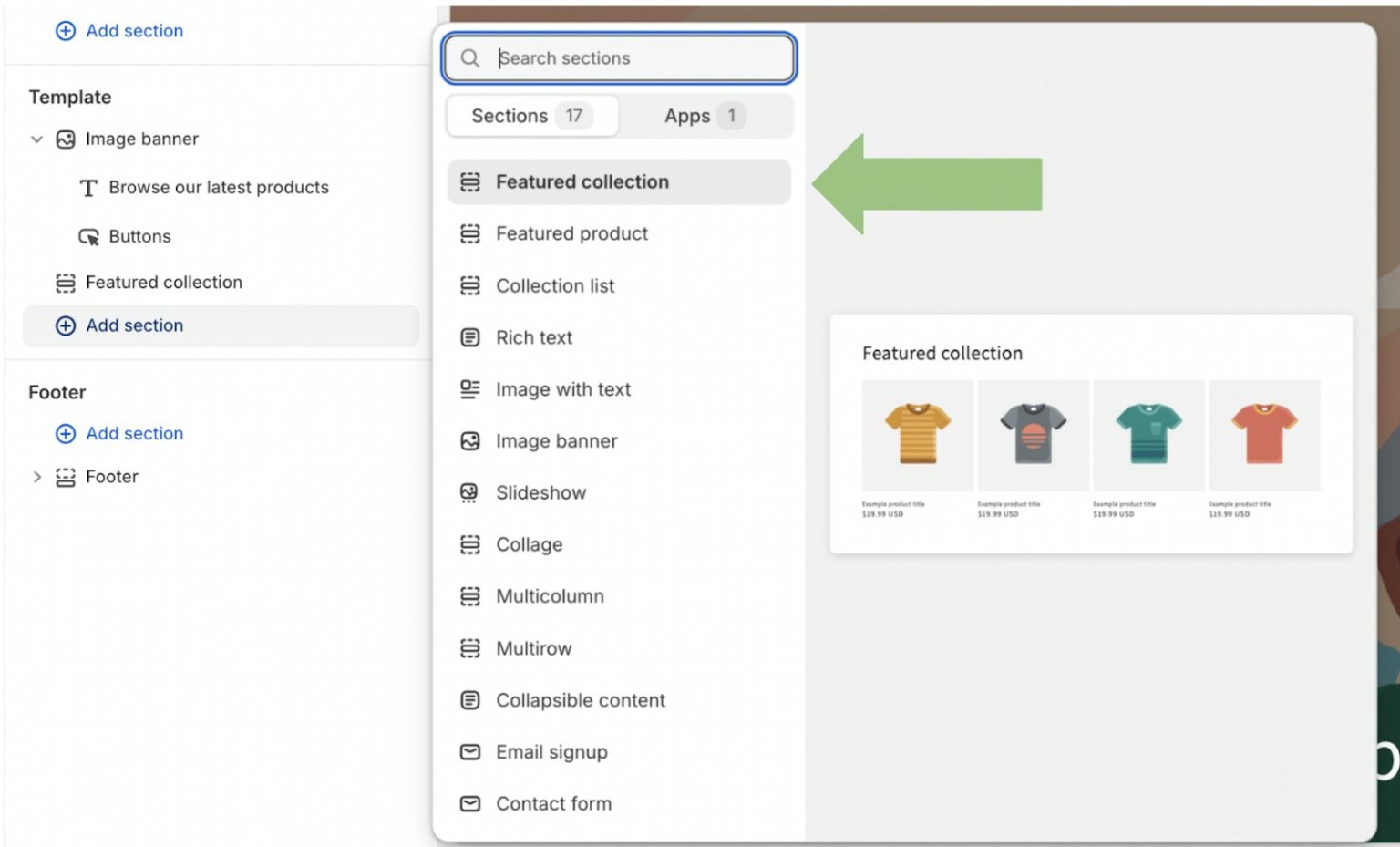
Task: Click the Slideshow section icon
Action: coord(469,492)
